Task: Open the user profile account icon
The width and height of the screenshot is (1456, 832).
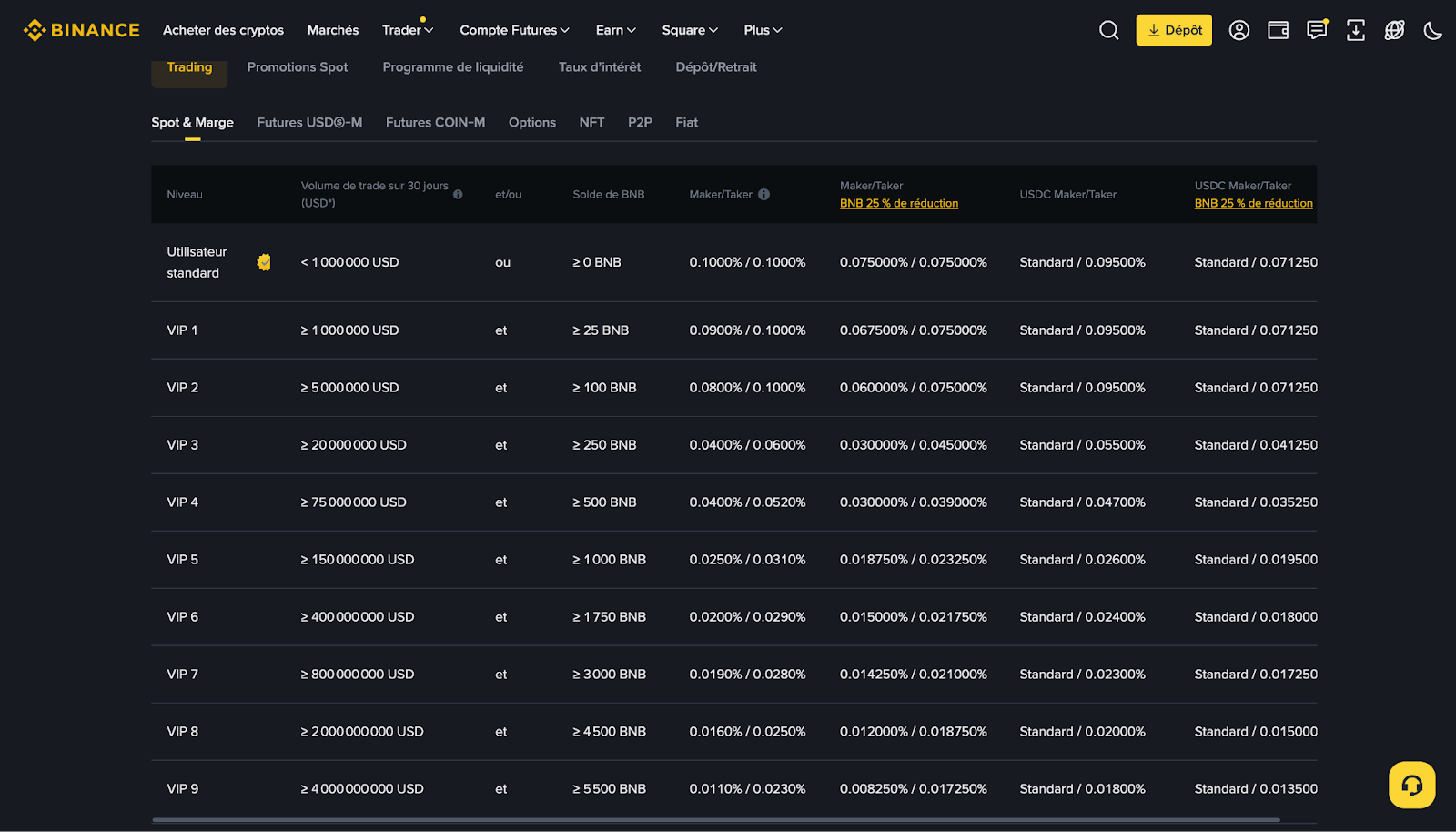Action: tap(1239, 30)
